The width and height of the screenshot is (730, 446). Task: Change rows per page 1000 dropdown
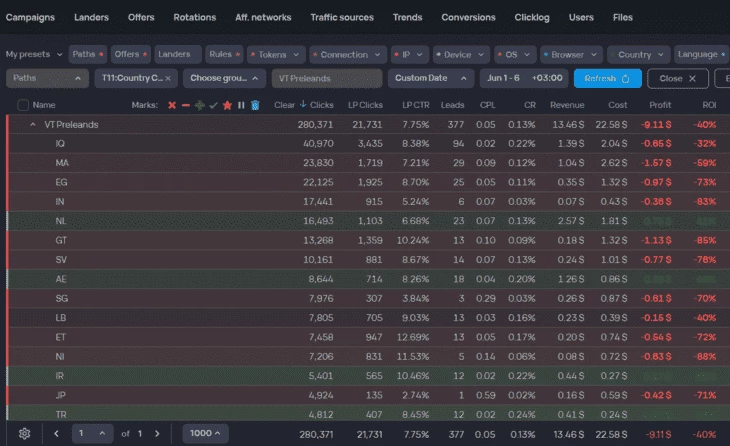[205, 433]
